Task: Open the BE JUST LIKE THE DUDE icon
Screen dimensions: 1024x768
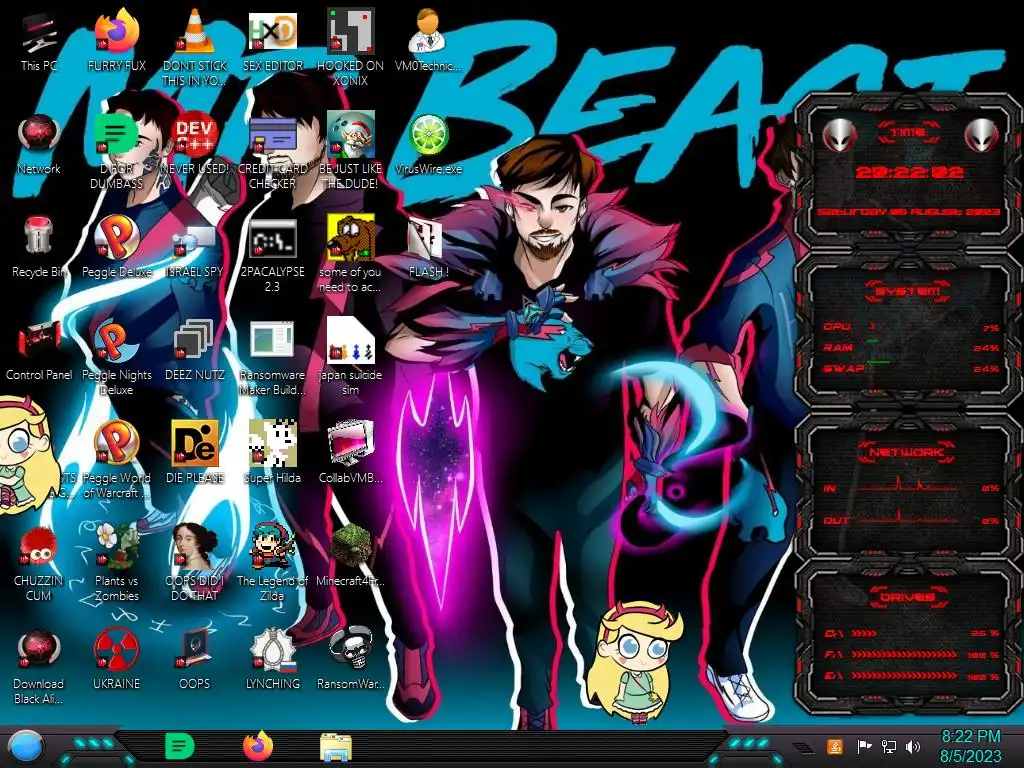Action: [x=350, y=151]
